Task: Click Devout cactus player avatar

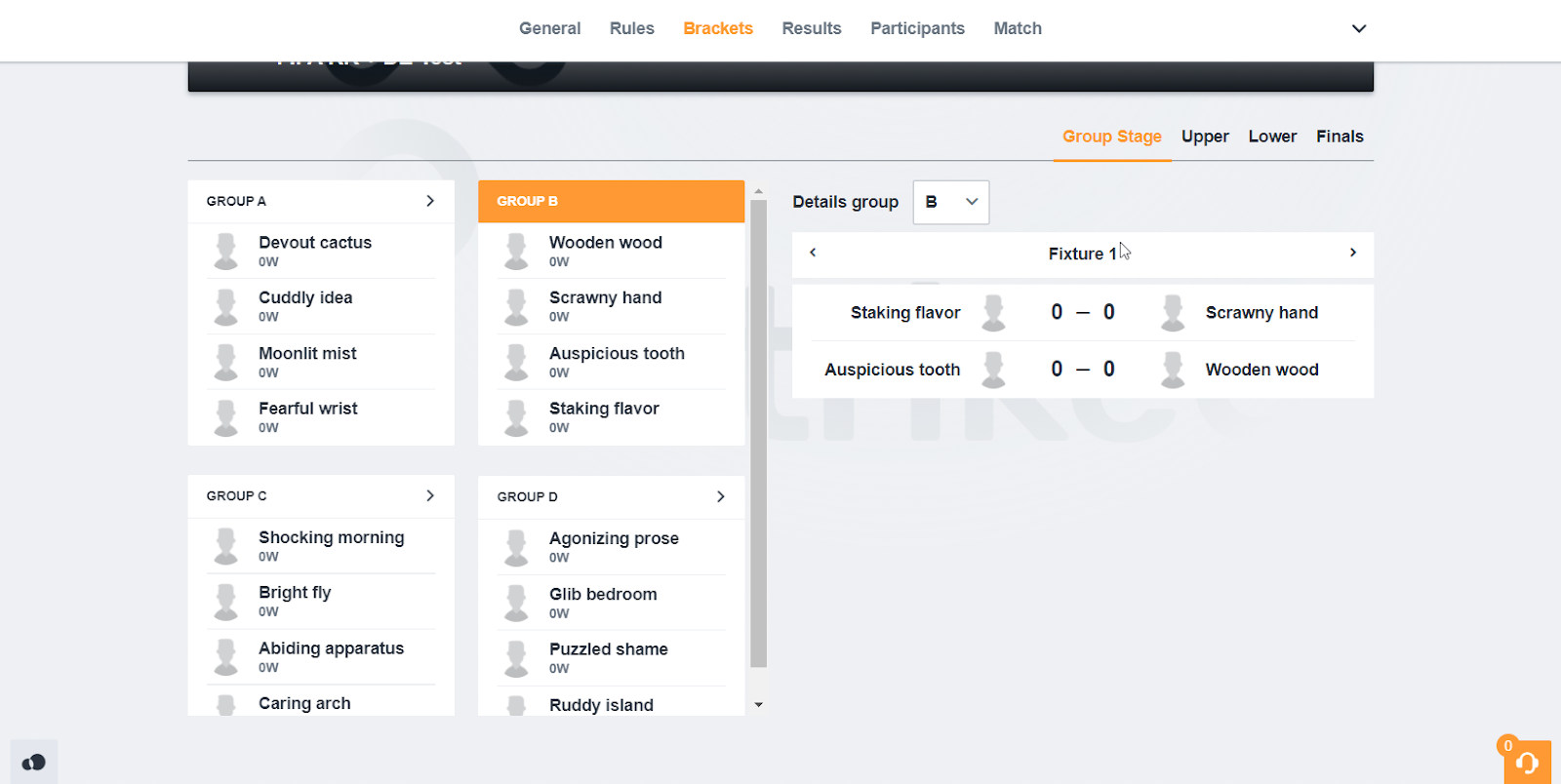Action: (225, 251)
